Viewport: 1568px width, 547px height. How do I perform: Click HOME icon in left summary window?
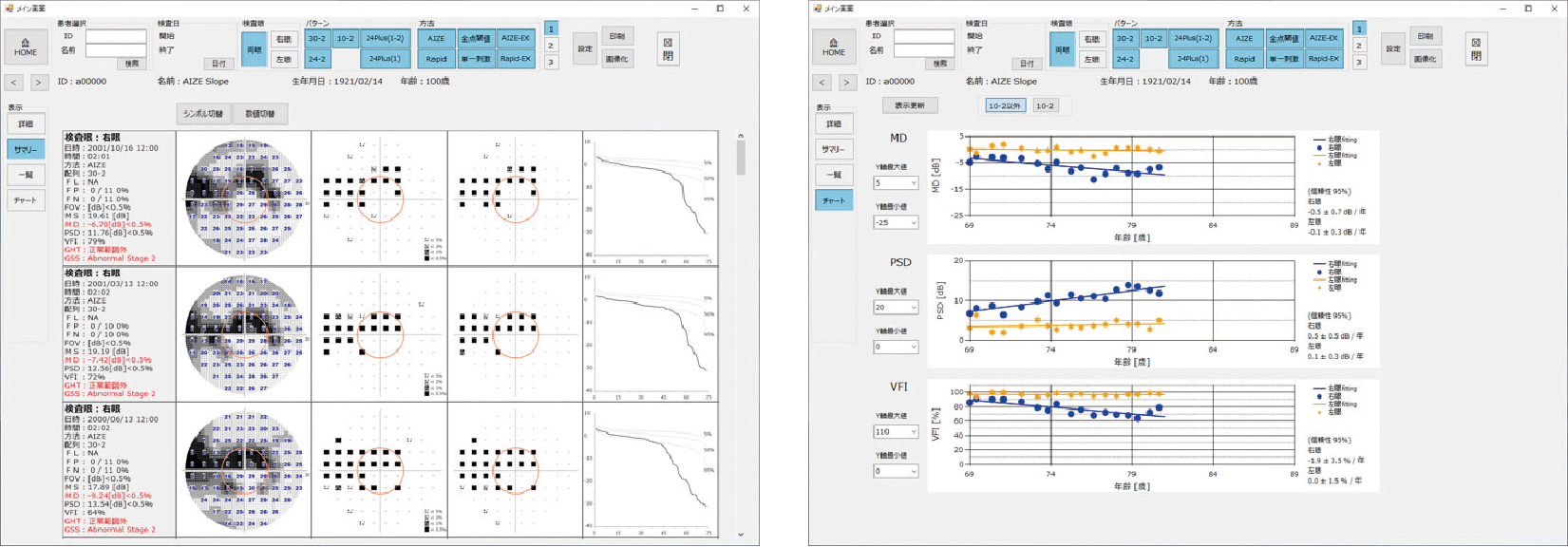coord(26,47)
